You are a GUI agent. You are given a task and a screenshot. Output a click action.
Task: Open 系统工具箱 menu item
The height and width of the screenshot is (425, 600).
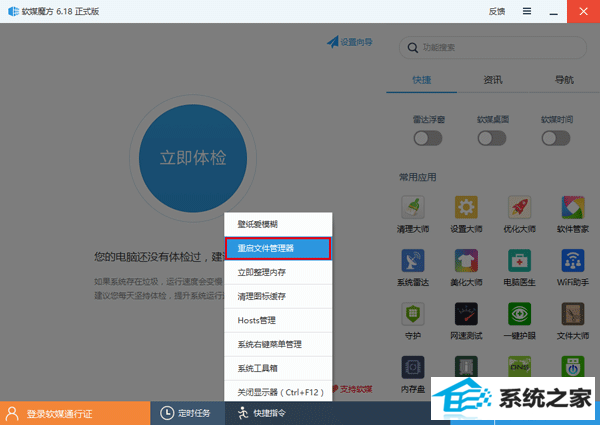[x=278, y=368]
